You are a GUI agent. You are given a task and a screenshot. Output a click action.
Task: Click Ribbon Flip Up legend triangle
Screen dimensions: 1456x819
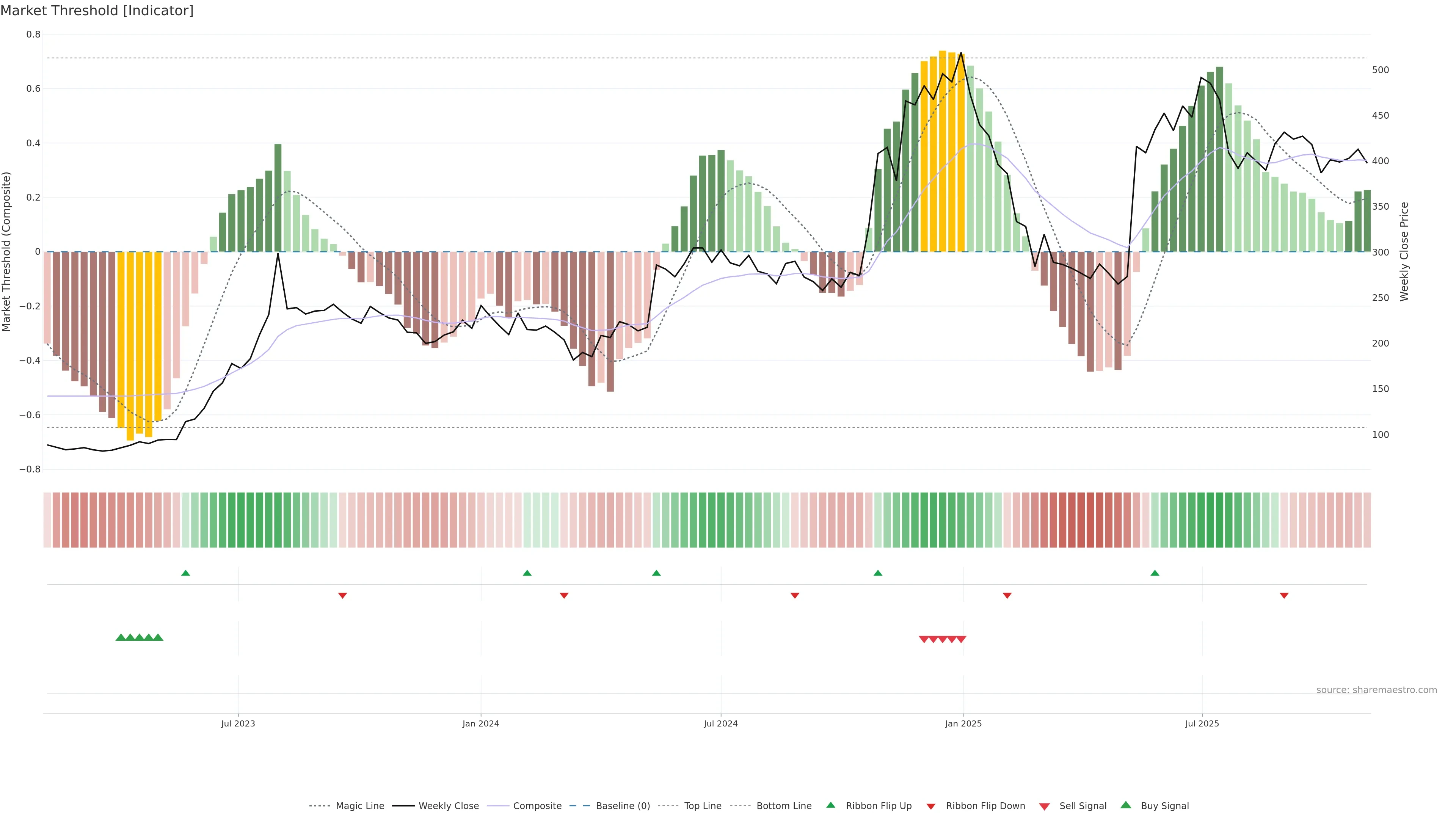830,805
